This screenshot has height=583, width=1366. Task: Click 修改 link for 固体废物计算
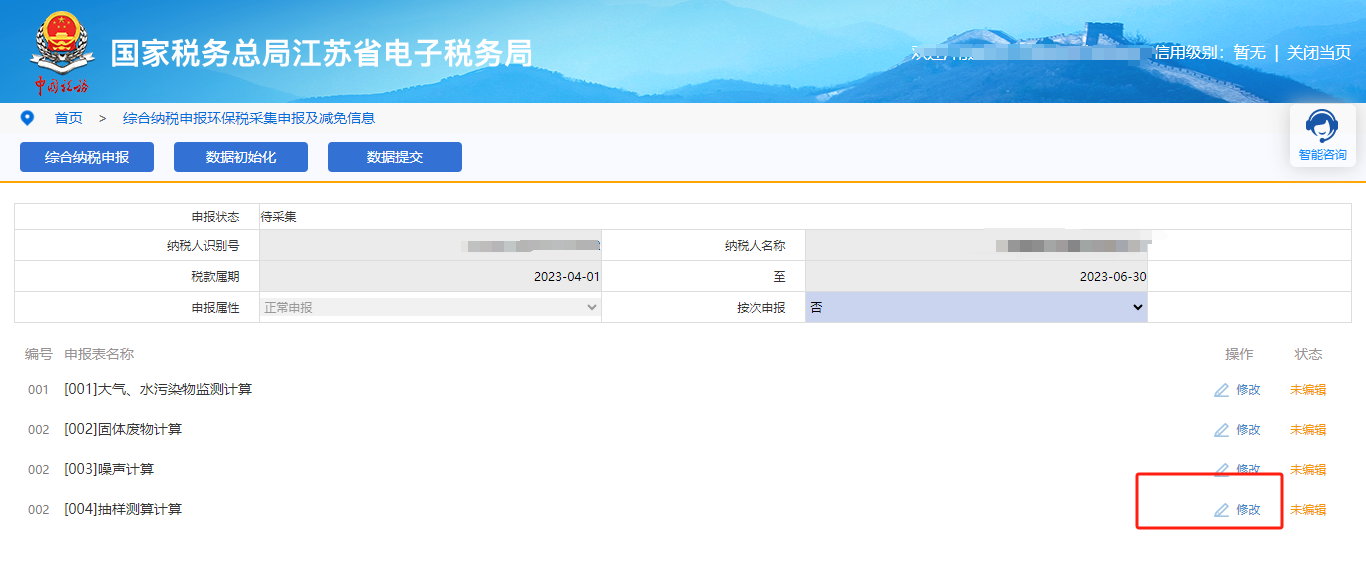pos(1248,430)
